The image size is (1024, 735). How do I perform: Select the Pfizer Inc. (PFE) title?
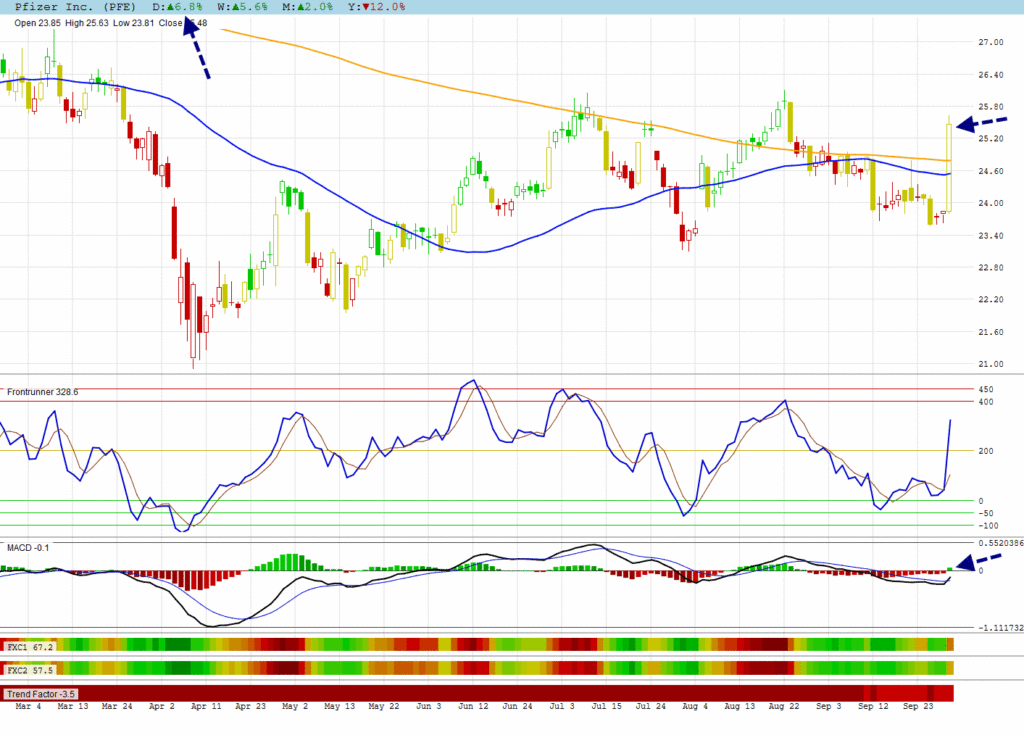pos(75,6)
